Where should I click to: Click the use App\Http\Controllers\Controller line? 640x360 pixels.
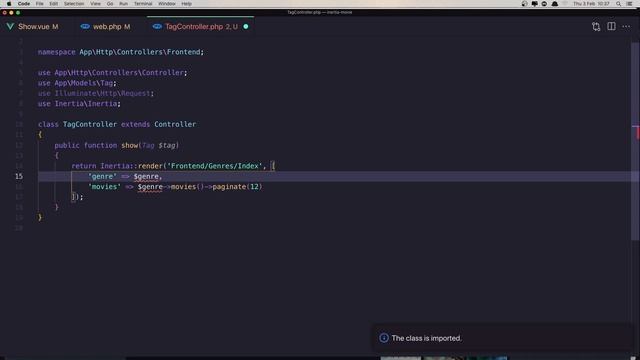pos(113,73)
